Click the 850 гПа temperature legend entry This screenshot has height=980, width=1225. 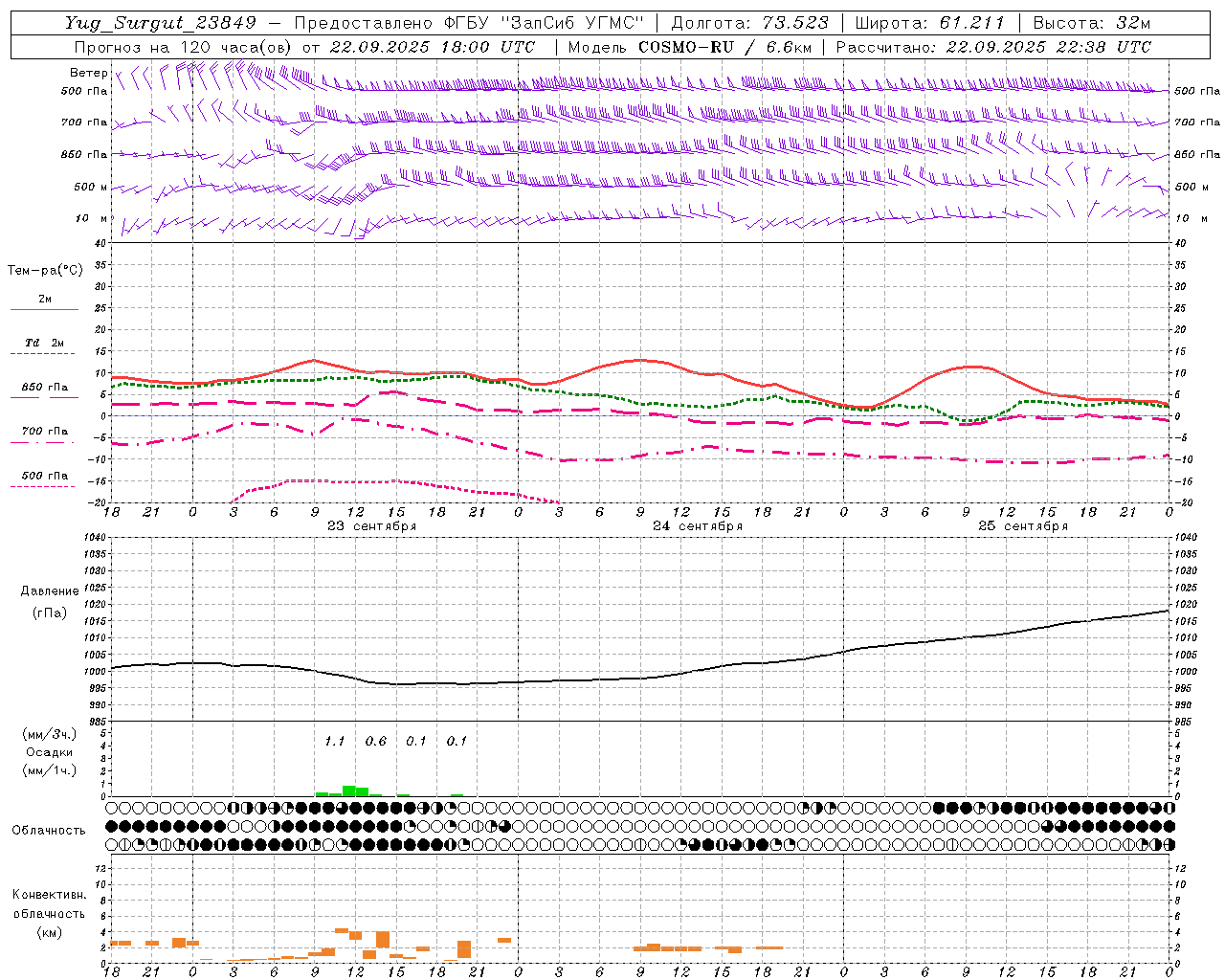click(x=44, y=388)
